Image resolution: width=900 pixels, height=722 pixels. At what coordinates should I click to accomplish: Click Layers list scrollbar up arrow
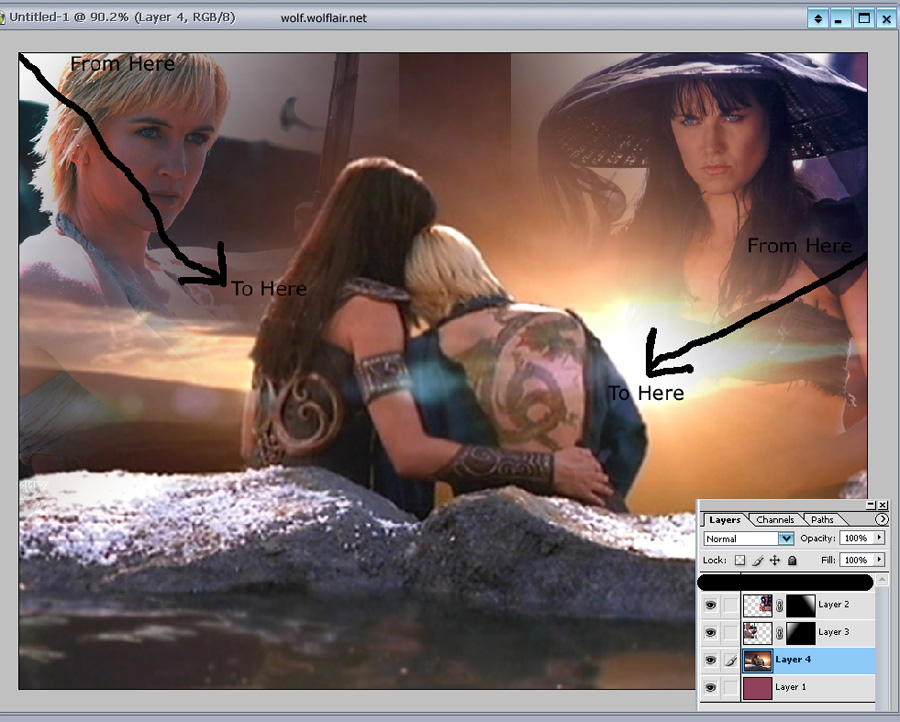coord(882,579)
